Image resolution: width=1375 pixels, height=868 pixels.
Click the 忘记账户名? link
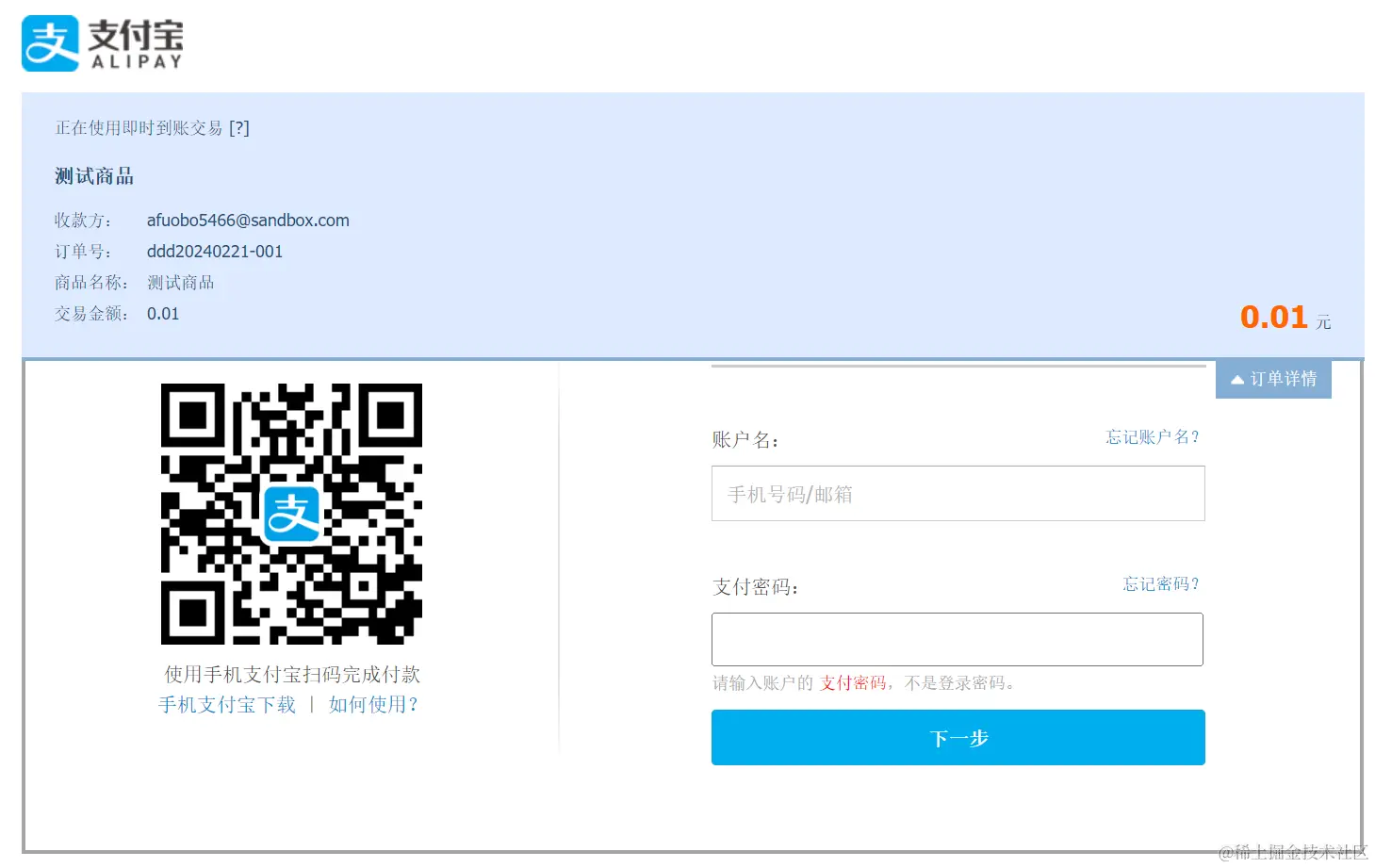click(1153, 437)
